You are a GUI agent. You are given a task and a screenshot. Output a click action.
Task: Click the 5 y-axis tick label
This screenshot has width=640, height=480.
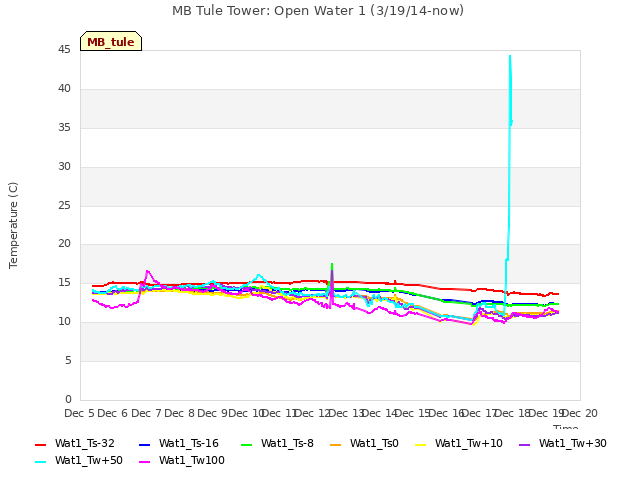[68, 361]
